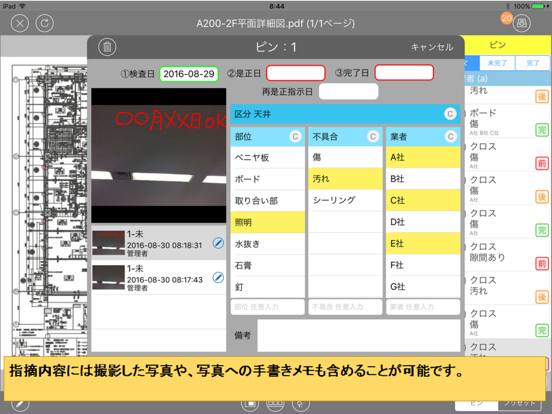Toggle F社 in 業者 list
Viewport: 552px width, 414px height.
click(423, 265)
